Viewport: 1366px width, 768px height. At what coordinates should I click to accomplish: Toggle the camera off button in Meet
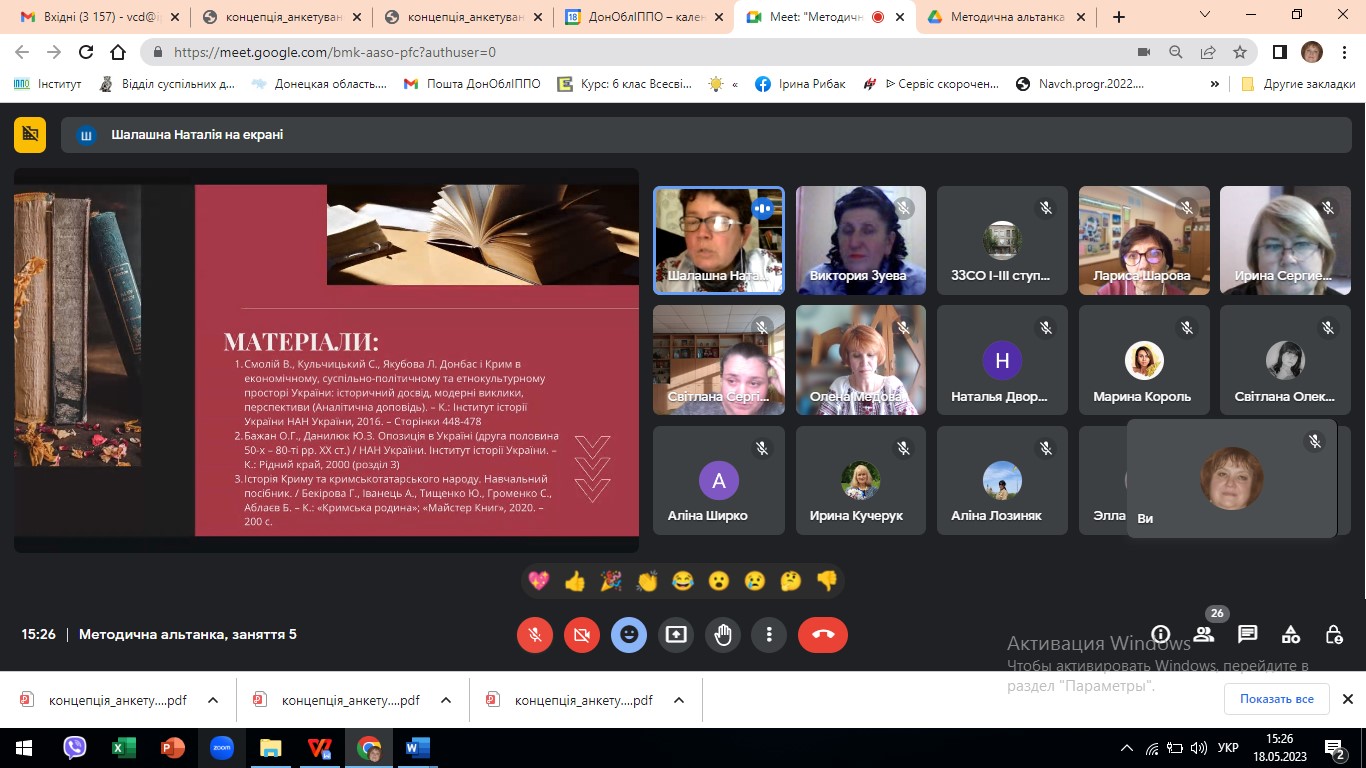pyautogui.click(x=582, y=634)
